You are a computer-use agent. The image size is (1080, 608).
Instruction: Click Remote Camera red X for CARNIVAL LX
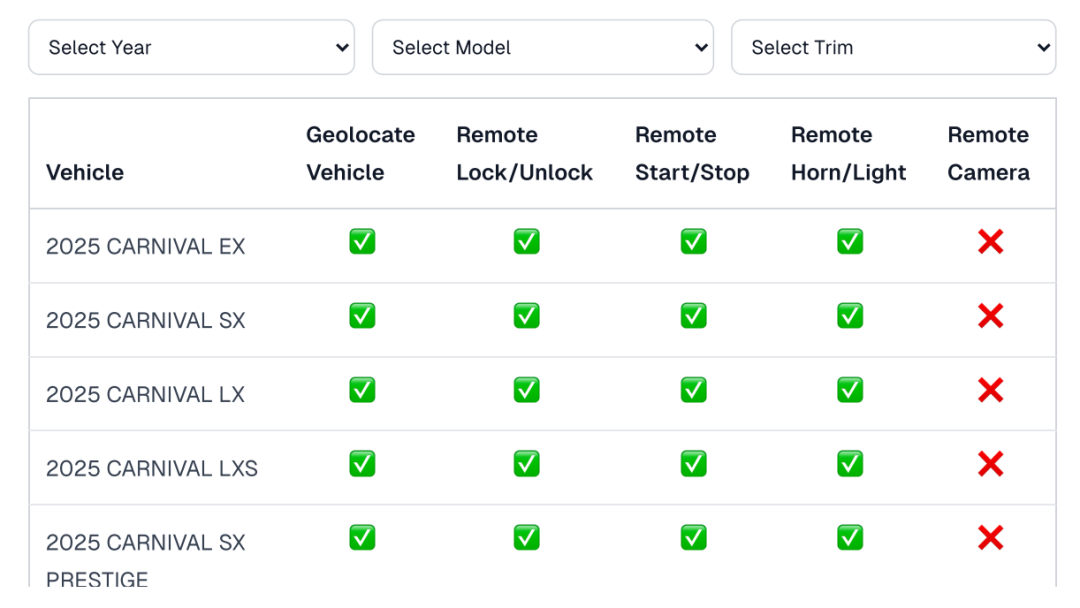tap(990, 390)
